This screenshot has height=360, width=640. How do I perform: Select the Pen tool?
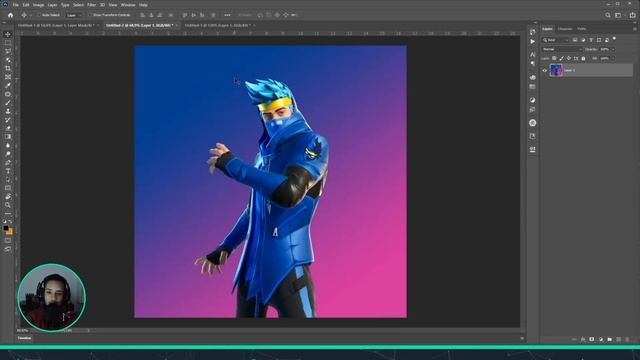point(8,163)
